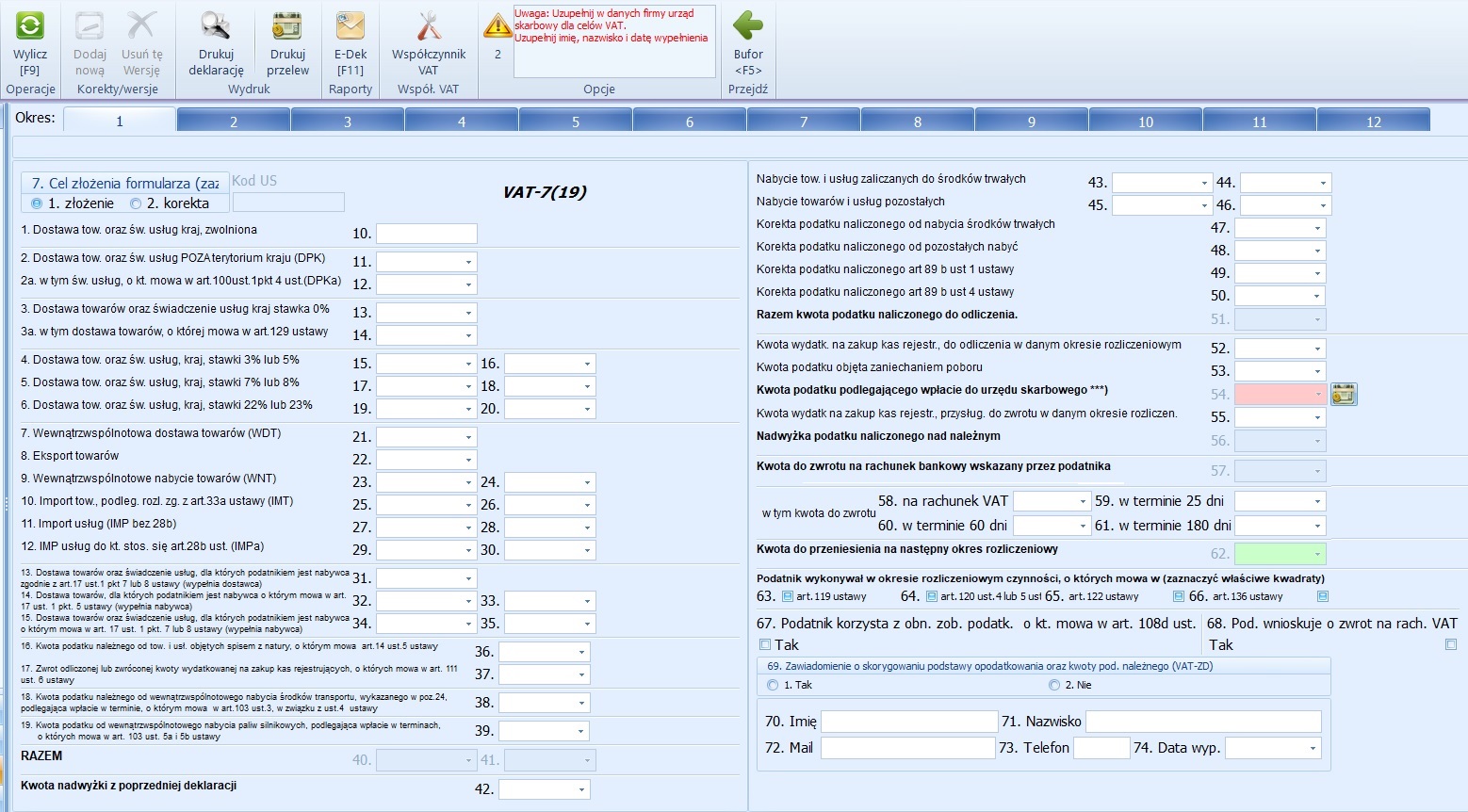Open dropdown of field 42 nadwyżka

pyautogui.click(x=581, y=789)
